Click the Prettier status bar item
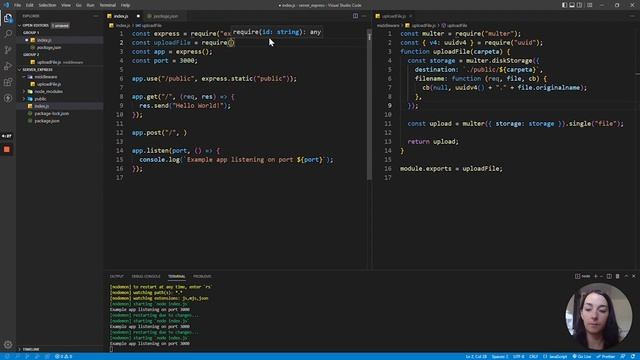Screen dimensions: 640x360 pyautogui.click(x=606, y=356)
